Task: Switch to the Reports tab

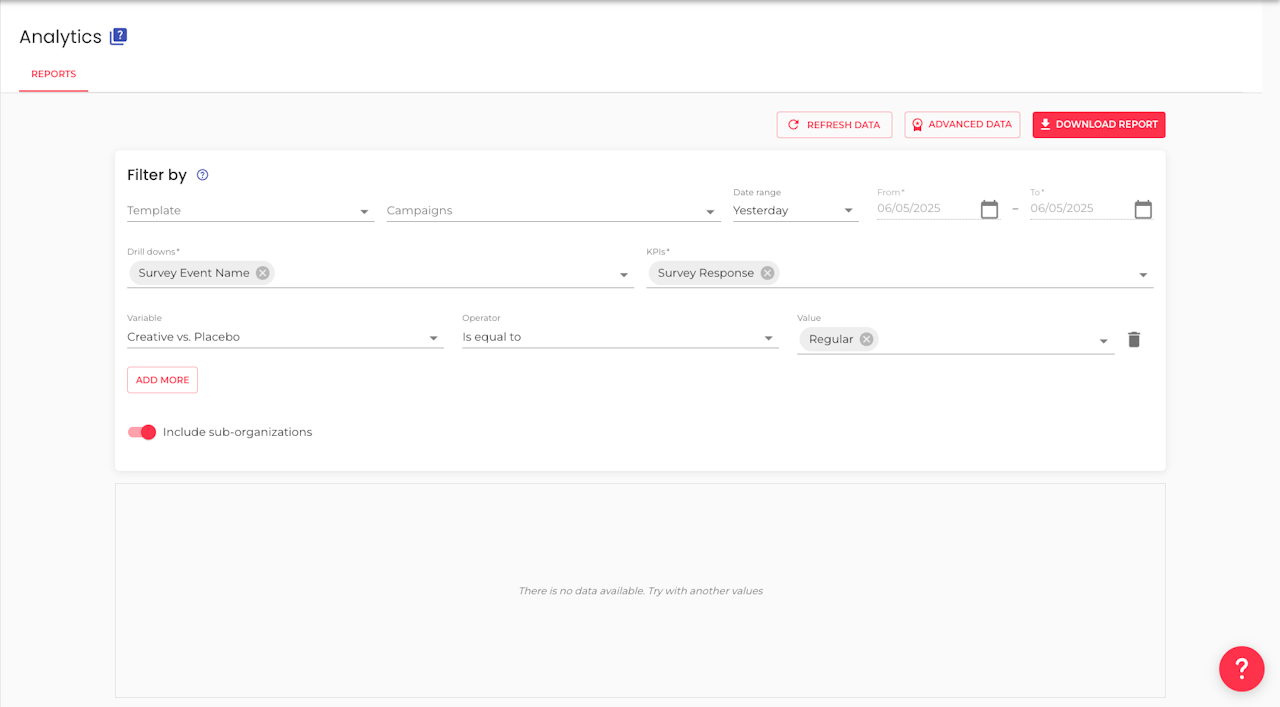Action: [x=54, y=74]
